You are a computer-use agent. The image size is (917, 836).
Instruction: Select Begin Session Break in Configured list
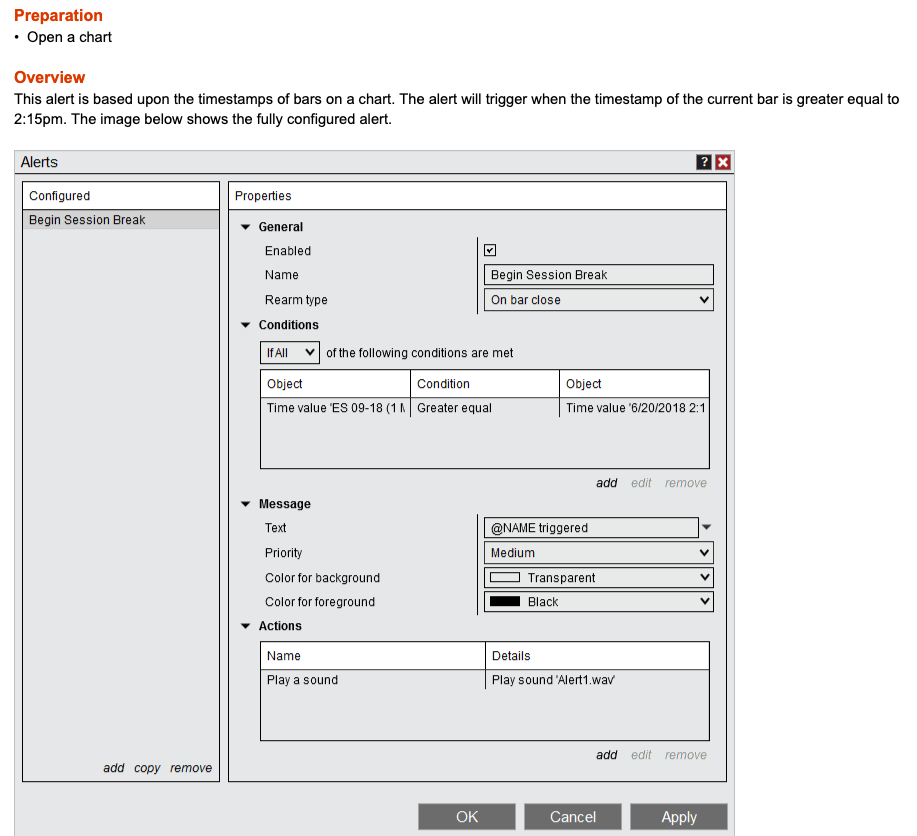121,219
